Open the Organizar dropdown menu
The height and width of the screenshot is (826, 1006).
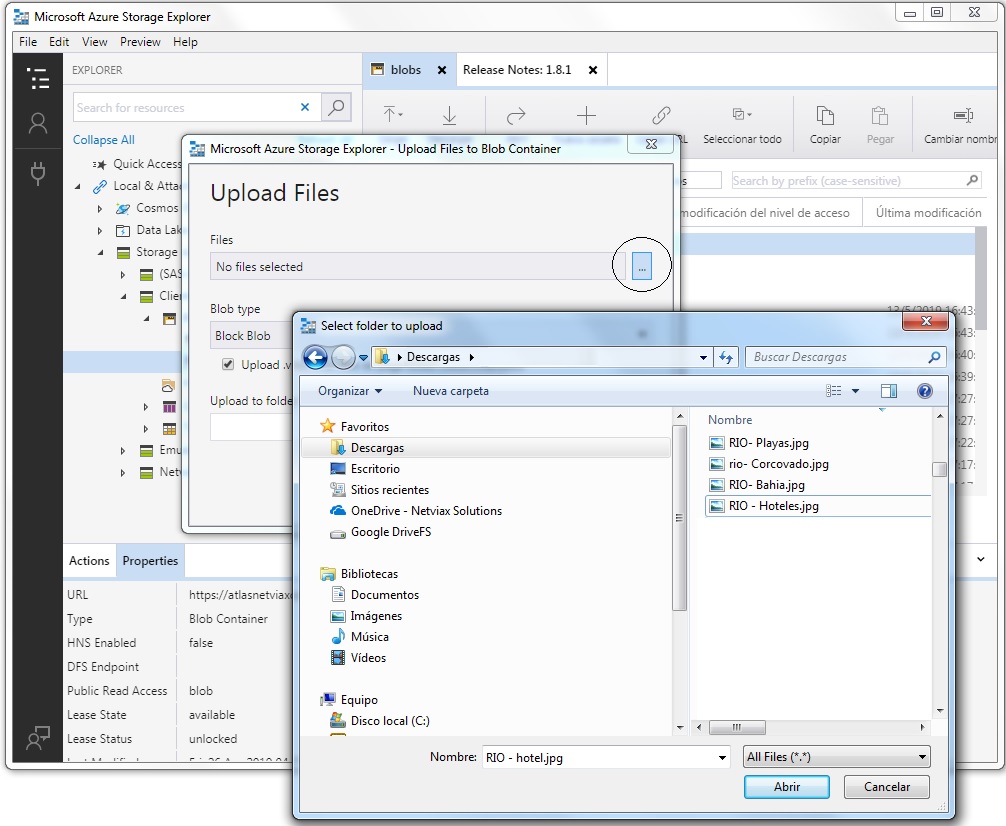click(x=350, y=391)
